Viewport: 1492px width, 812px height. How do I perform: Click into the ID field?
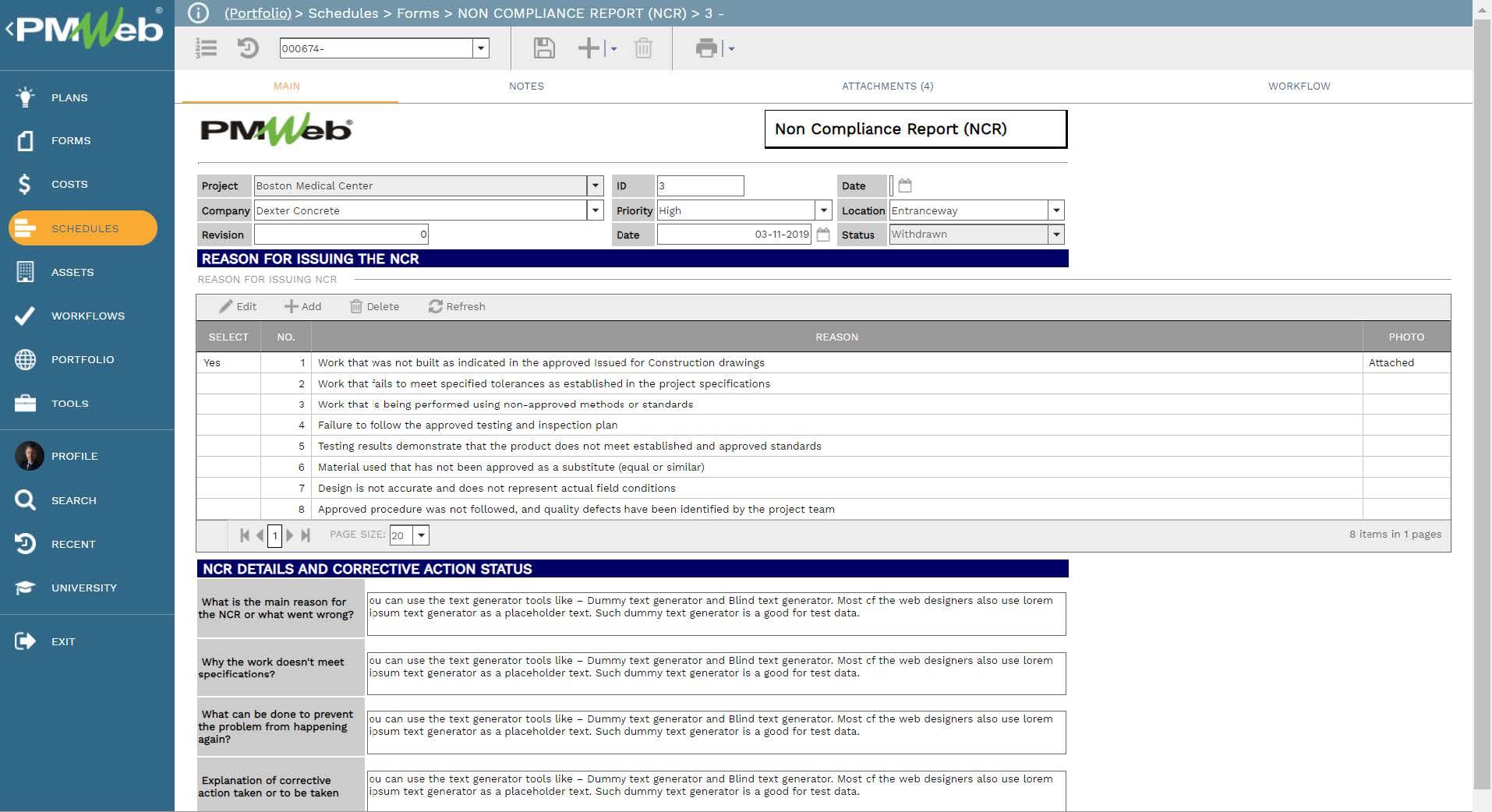[x=700, y=185]
